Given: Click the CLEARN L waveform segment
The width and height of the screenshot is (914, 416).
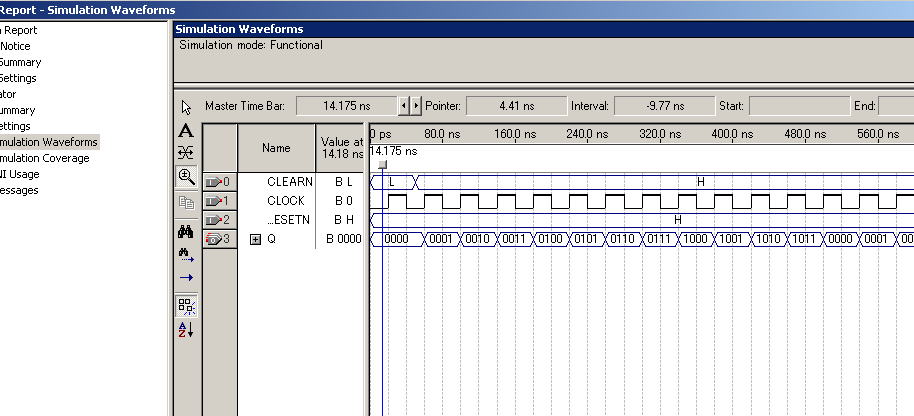Looking at the screenshot, I should point(392,182).
